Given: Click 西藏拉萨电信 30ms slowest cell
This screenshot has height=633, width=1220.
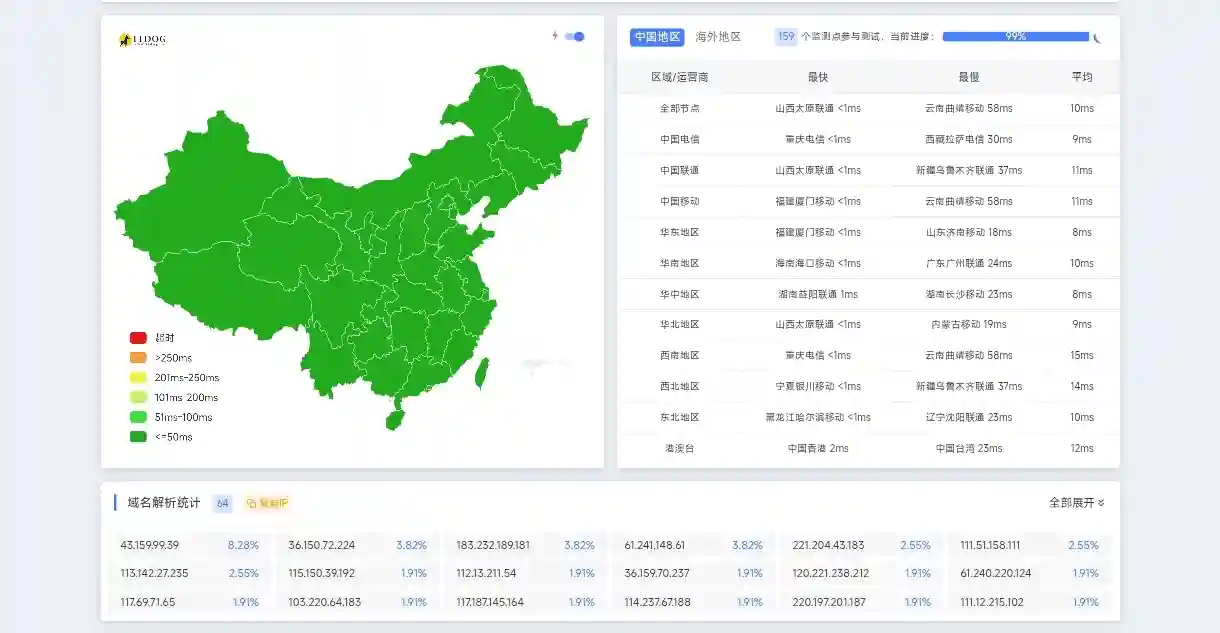Looking at the screenshot, I should point(968,139).
